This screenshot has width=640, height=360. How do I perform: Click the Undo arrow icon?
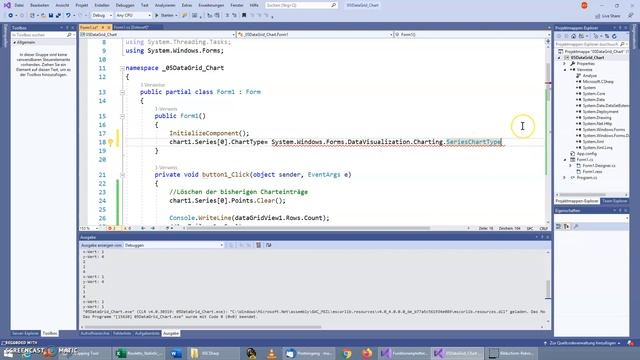point(68,16)
